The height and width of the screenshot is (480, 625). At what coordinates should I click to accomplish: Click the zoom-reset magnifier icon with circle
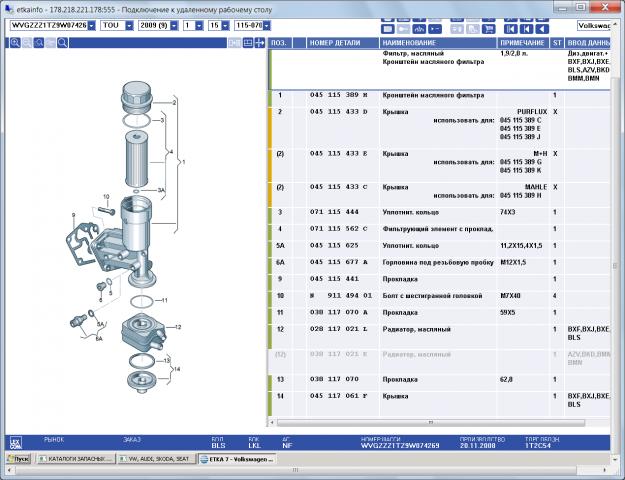[39, 43]
